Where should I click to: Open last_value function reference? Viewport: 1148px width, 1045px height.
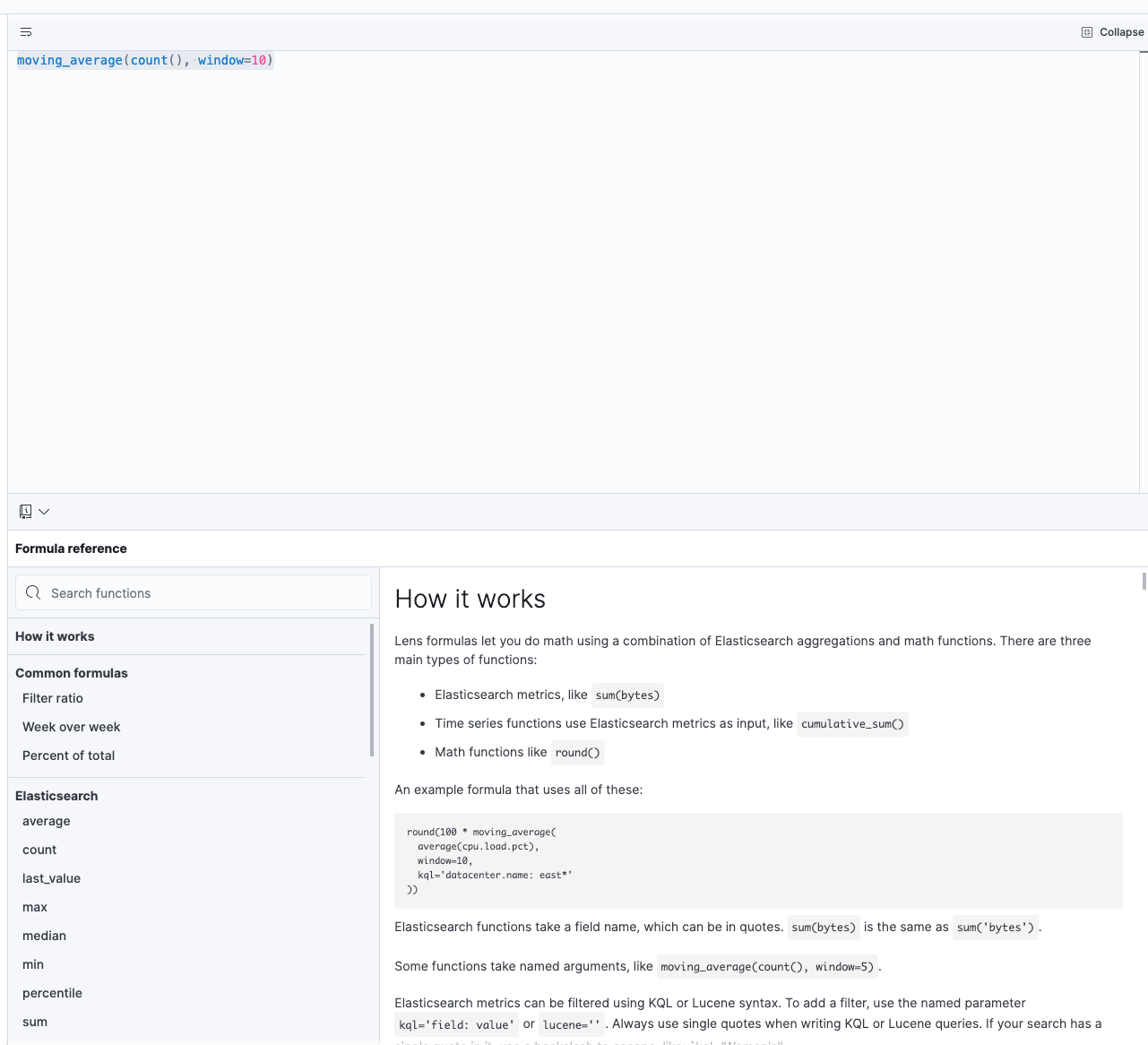click(x=51, y=878)
